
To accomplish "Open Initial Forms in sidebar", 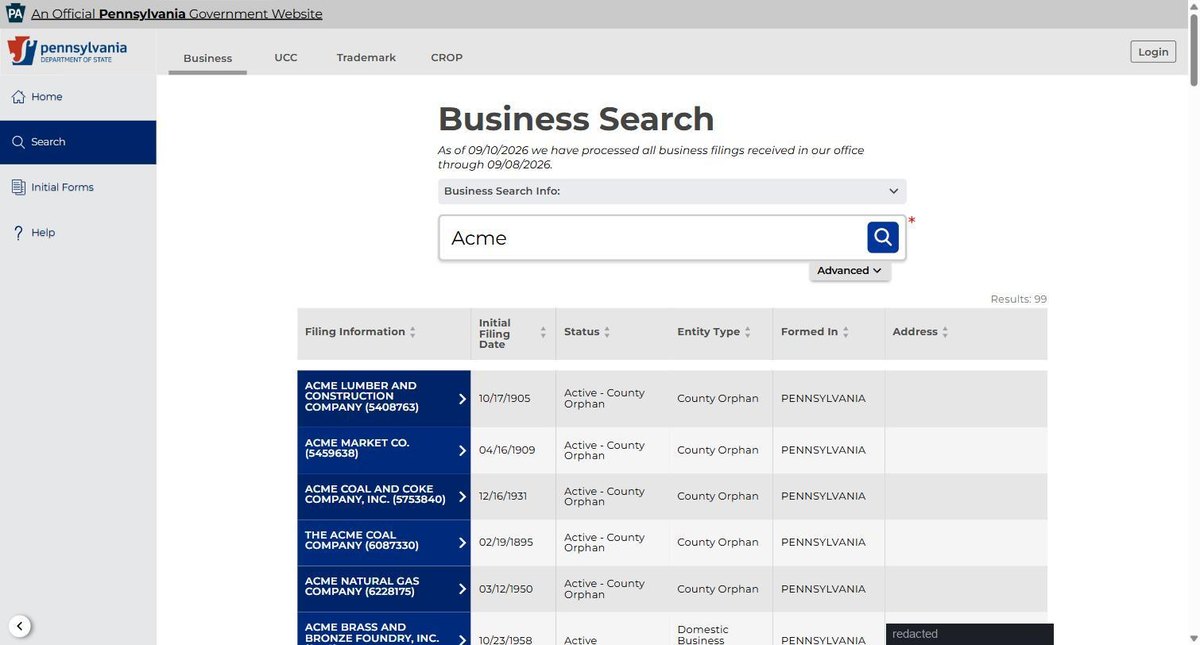I will coord(78,187).
